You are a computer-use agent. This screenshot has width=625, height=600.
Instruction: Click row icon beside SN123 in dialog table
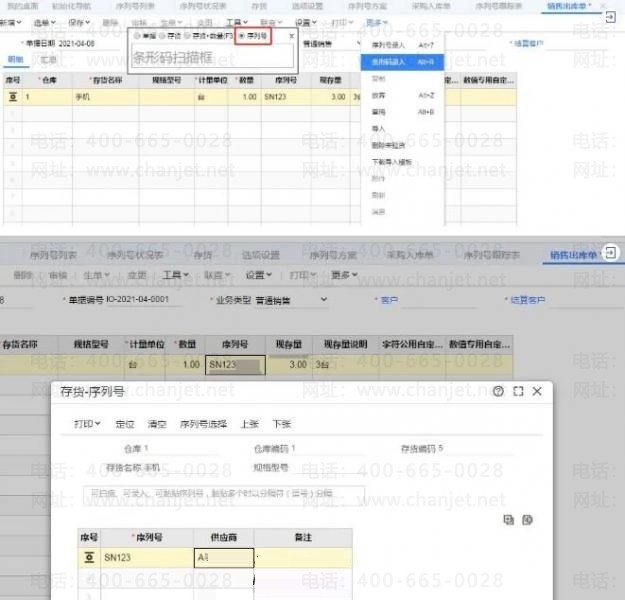[89, 557]
